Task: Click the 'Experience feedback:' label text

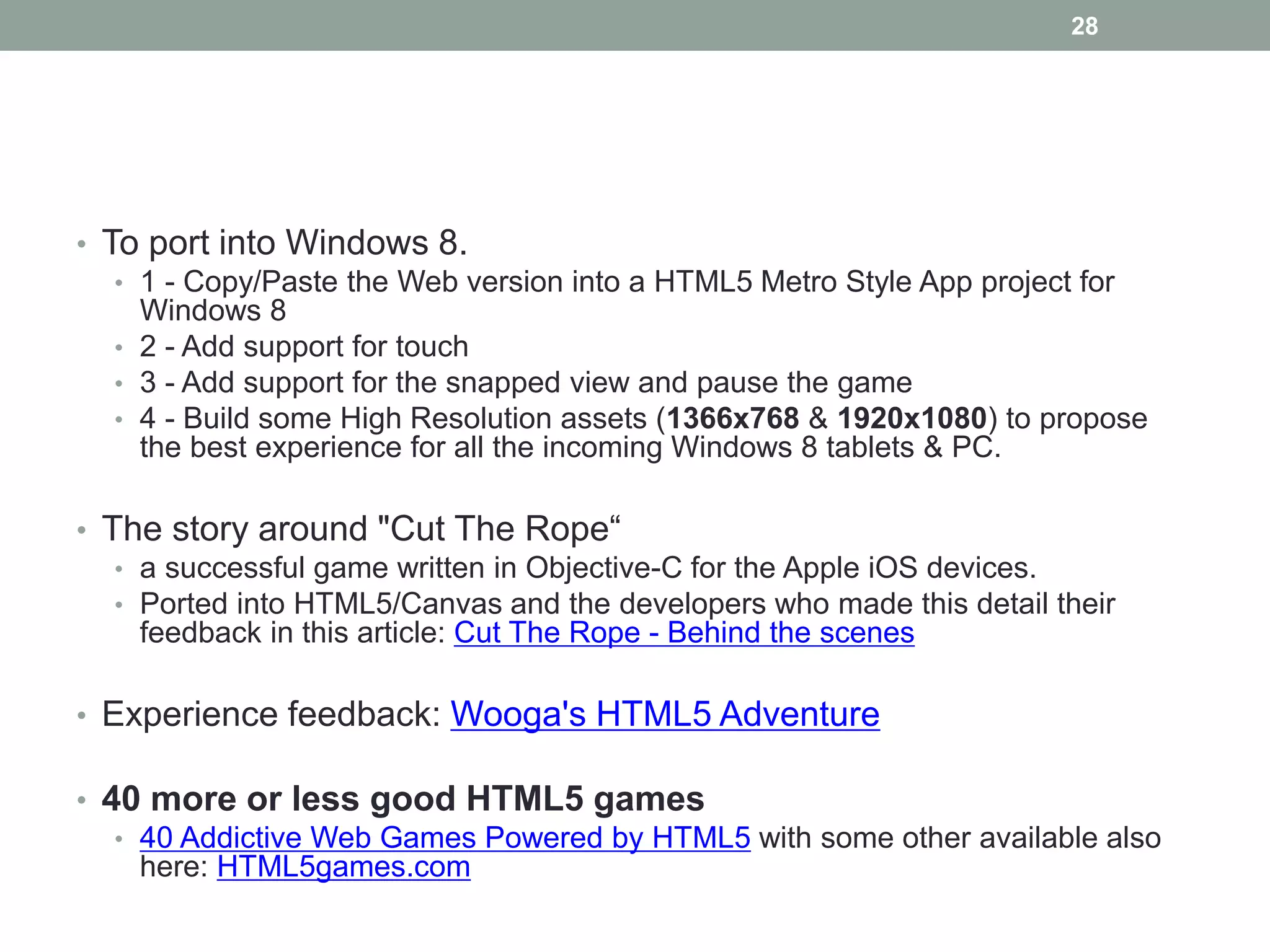Action: (271, 714)
